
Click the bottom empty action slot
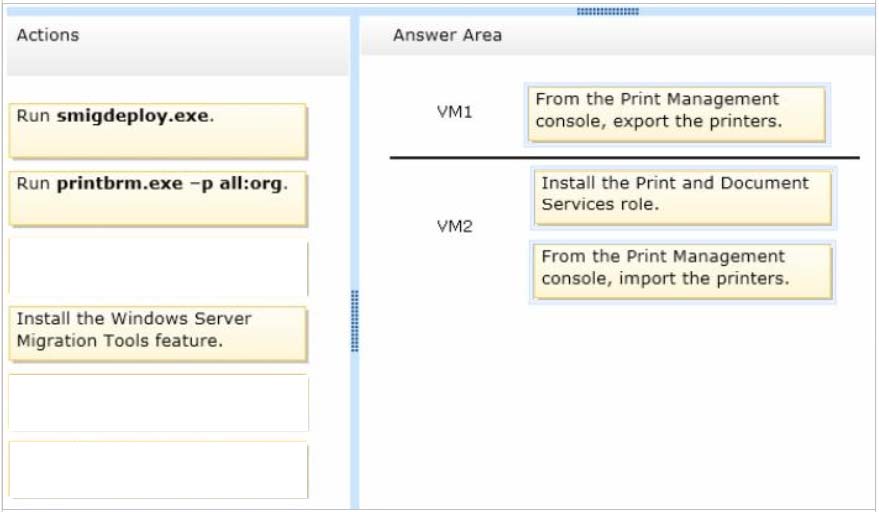pos(158,470)
